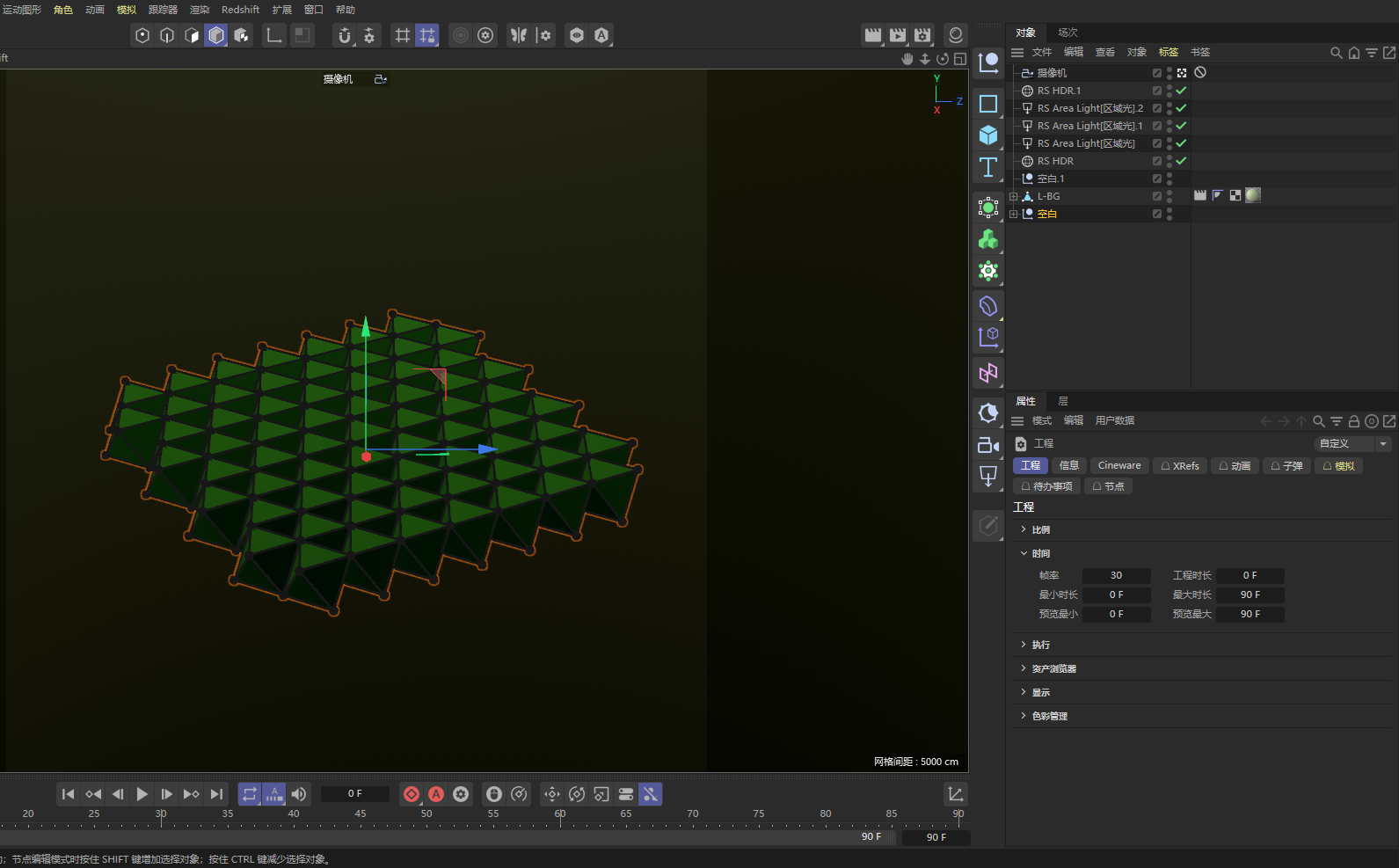Screen dimensions: 1399x868
Task: Toggle the loop playback button
Action: (x=250, y=794)
